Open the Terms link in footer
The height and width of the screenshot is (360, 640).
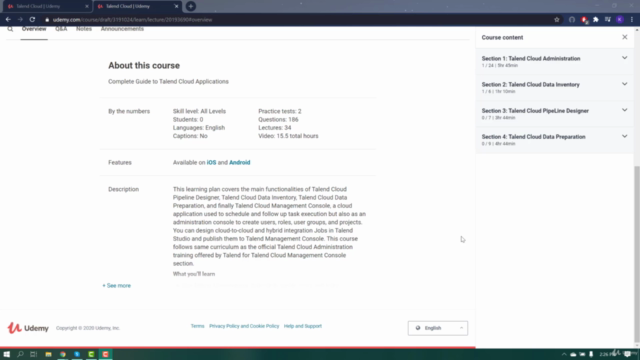198,326
